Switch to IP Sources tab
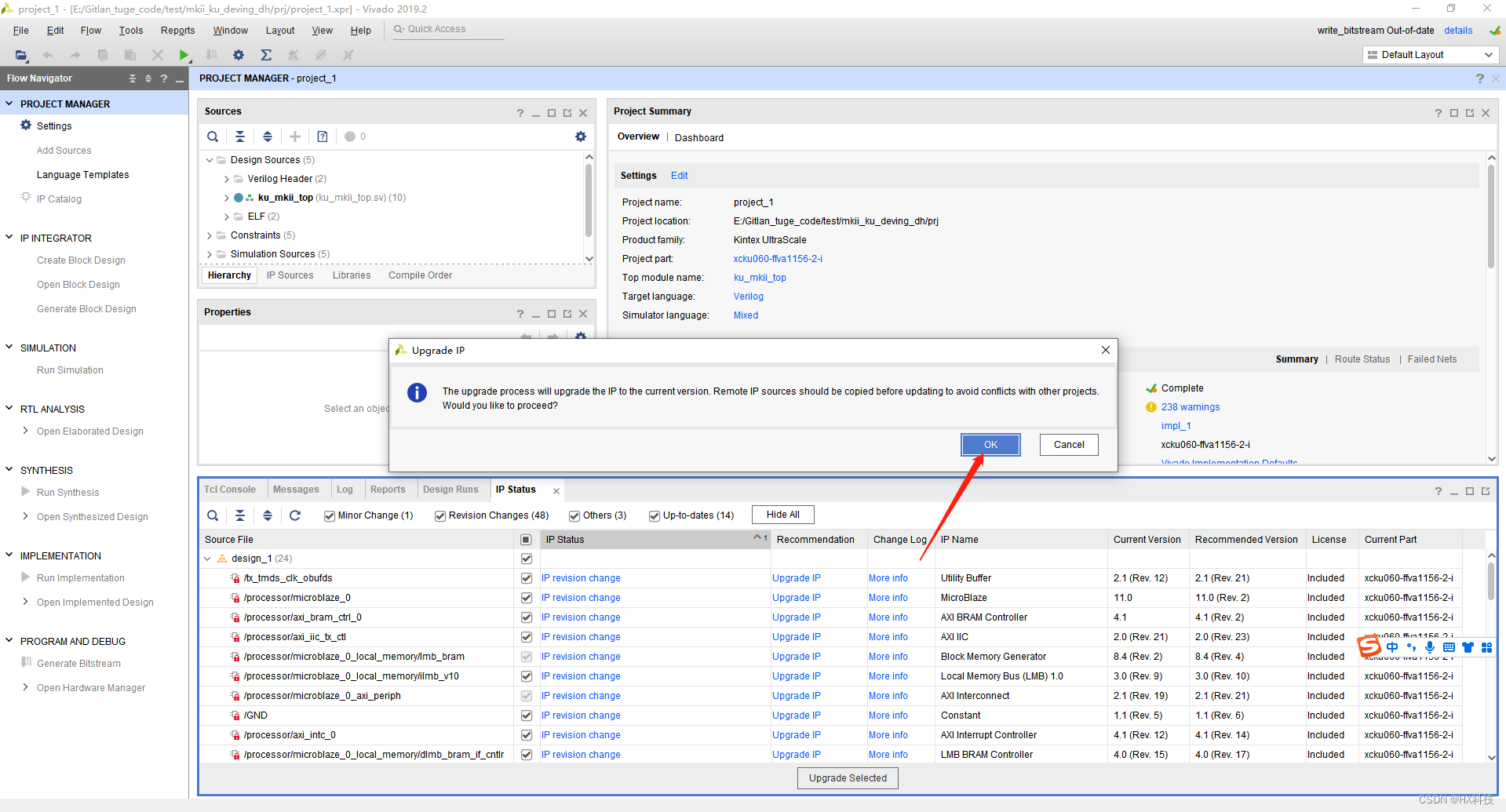The height and width of the screenshot is (812, 1506). pyautogui.click(x=290, y=275)
